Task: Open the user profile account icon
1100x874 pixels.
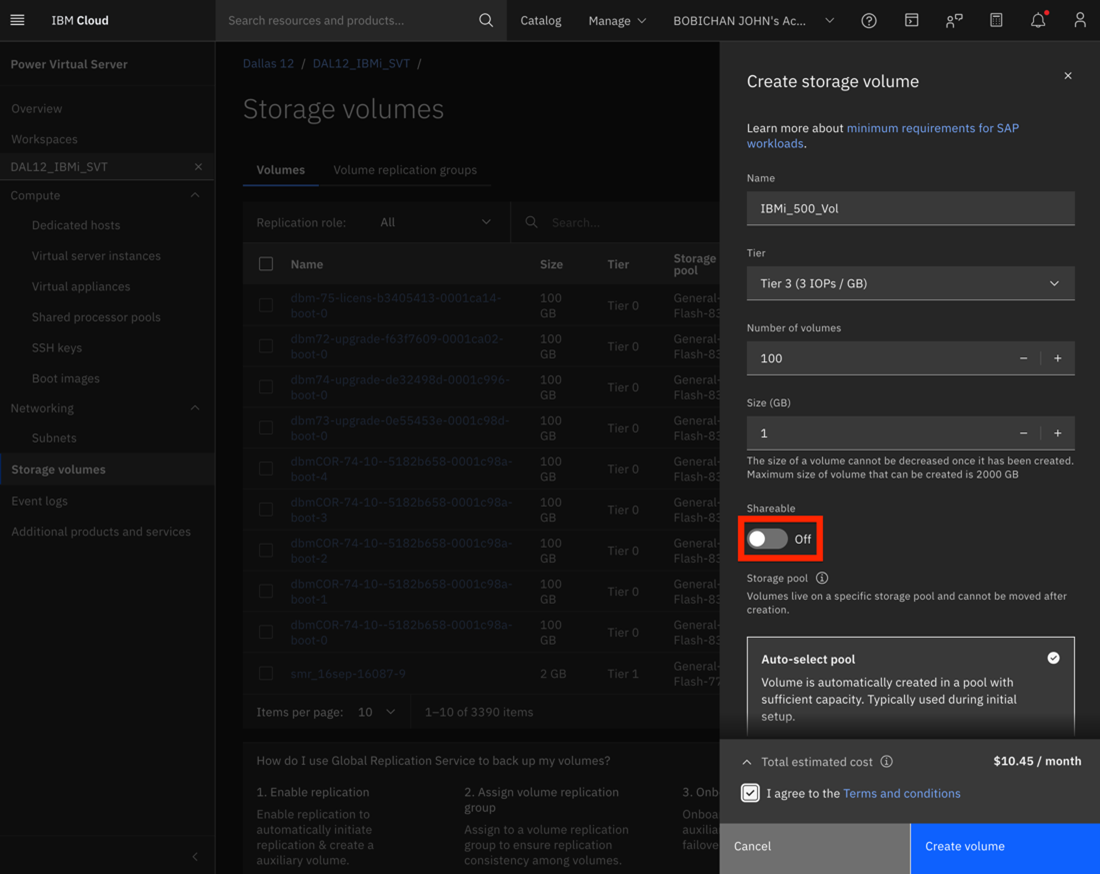Action: [1080, 20]
